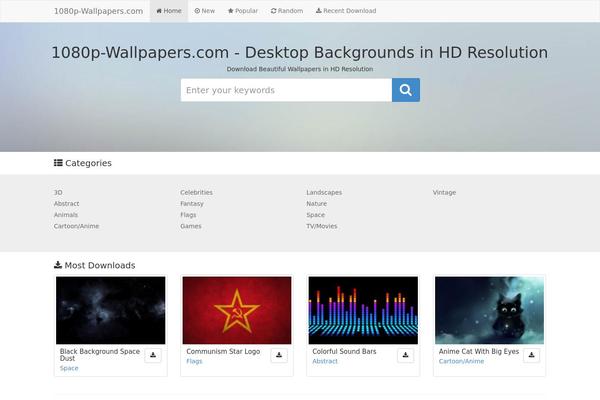
Task: Download Communism Star Logo wallpaper
Action: tap(279, 355)
